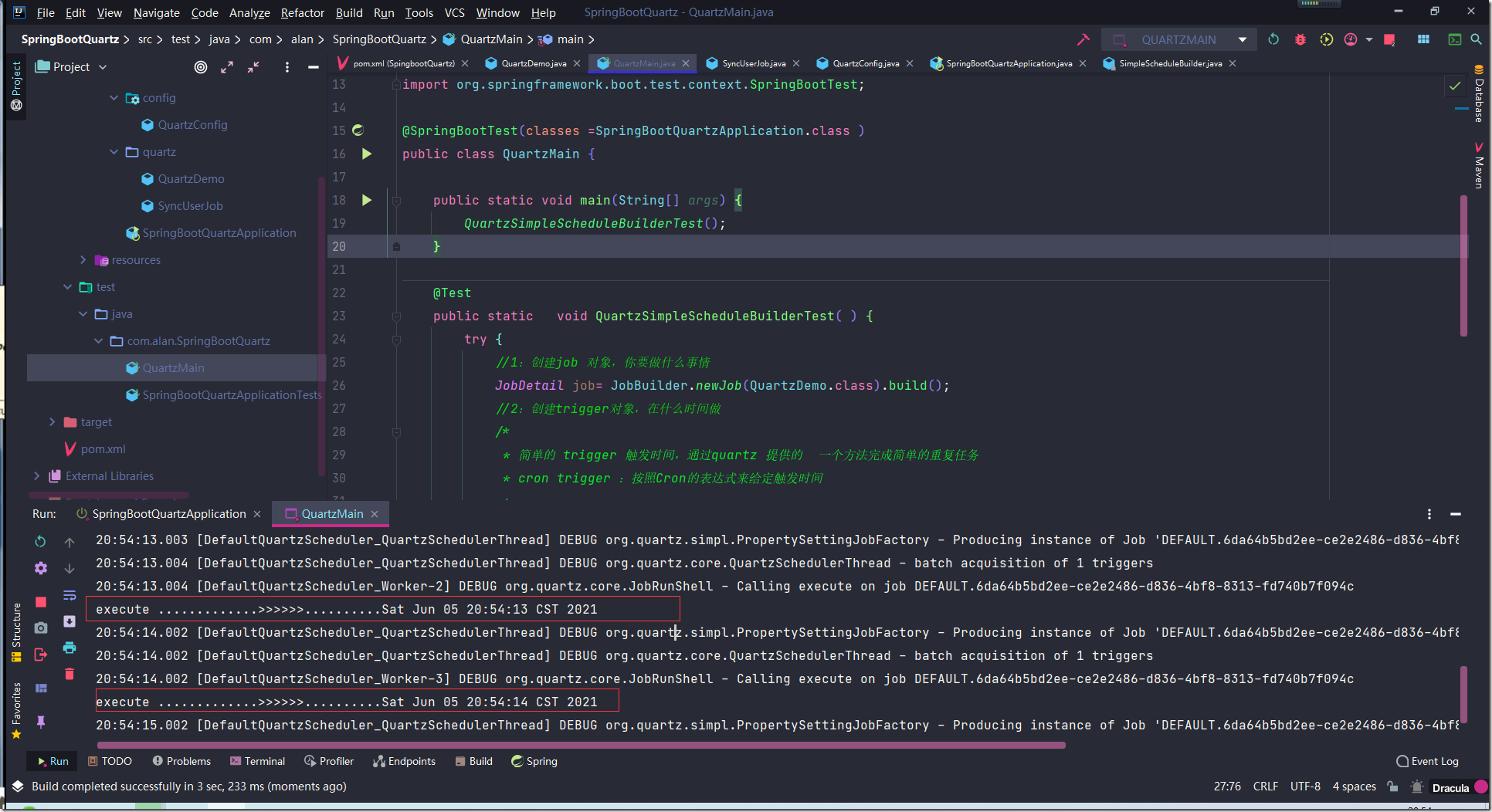The image size is (1492, 812).
Task: Jump down the stack trace arrow
Action: tap(70, 568)
